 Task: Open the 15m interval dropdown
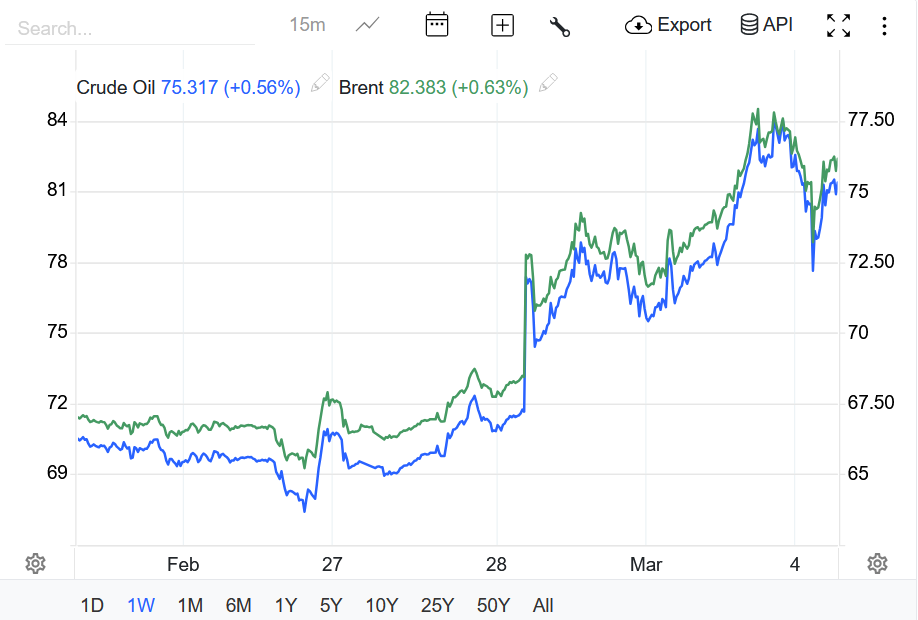pyautogui.click(x=307, y=25)
